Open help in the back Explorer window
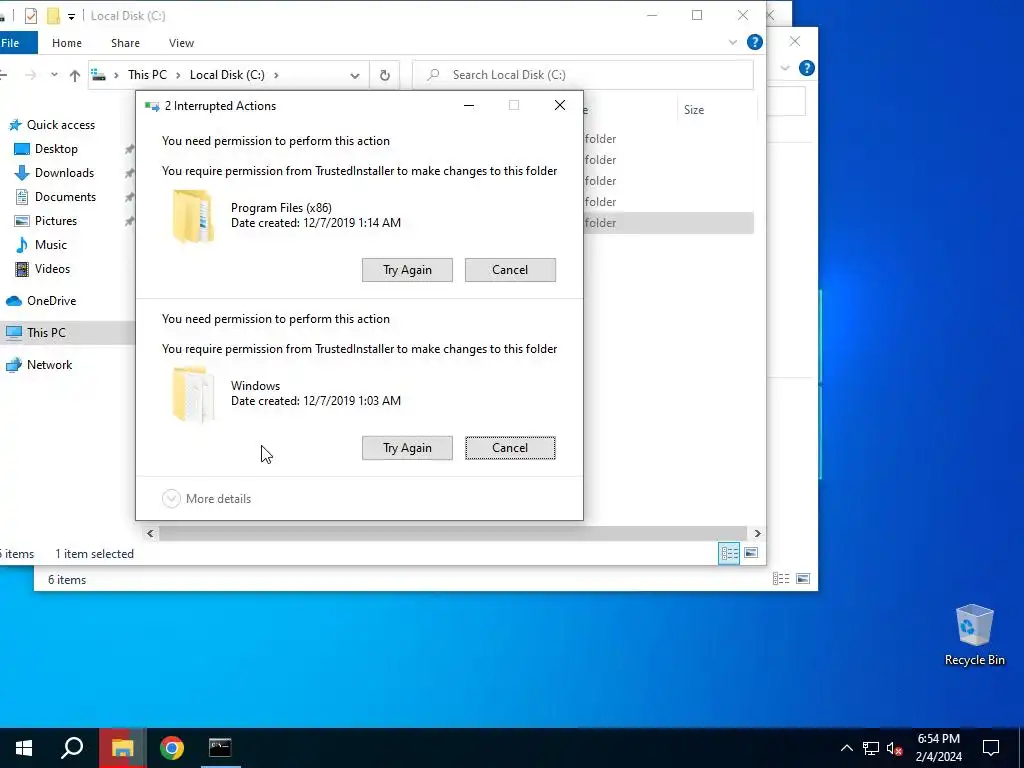1024x768 pixels. (807, 68)
